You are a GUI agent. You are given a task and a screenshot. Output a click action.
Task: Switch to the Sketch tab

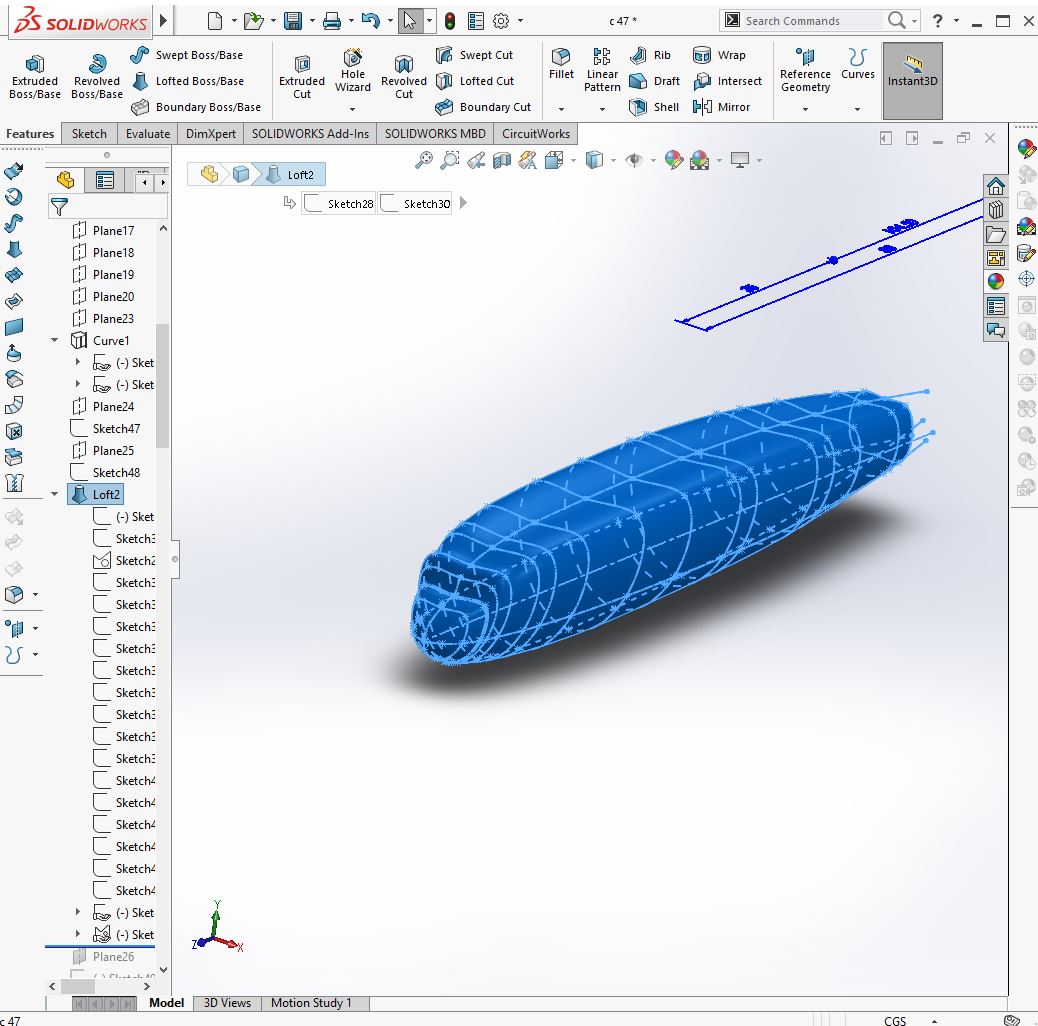point(89,134)
